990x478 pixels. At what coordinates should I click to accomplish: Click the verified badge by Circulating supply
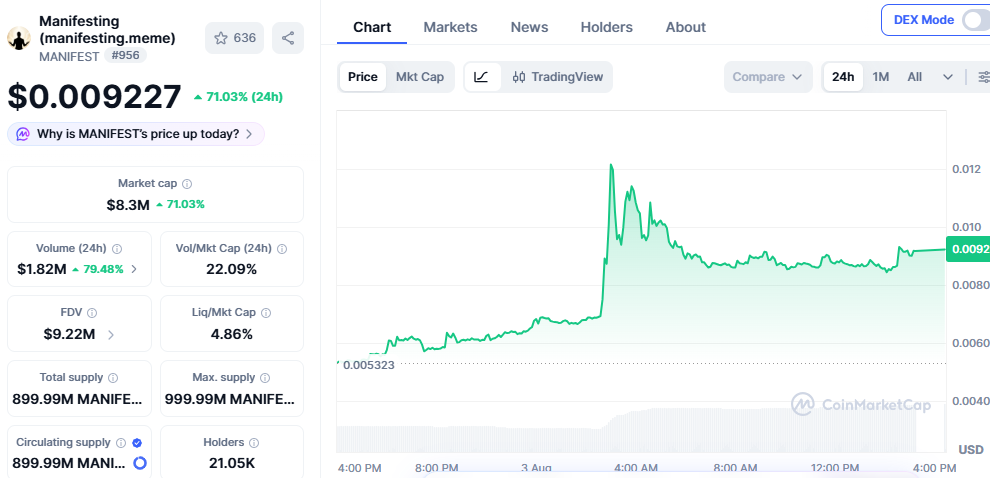[137, 443]
